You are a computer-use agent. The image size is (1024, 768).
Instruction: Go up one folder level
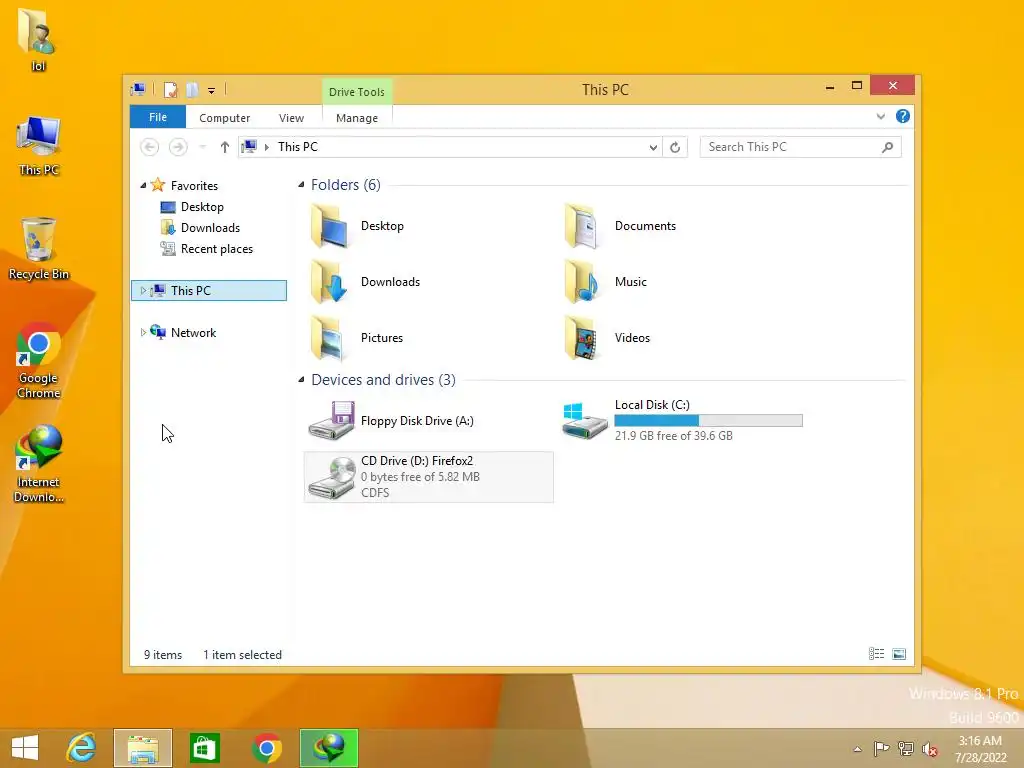coord(225,147)
